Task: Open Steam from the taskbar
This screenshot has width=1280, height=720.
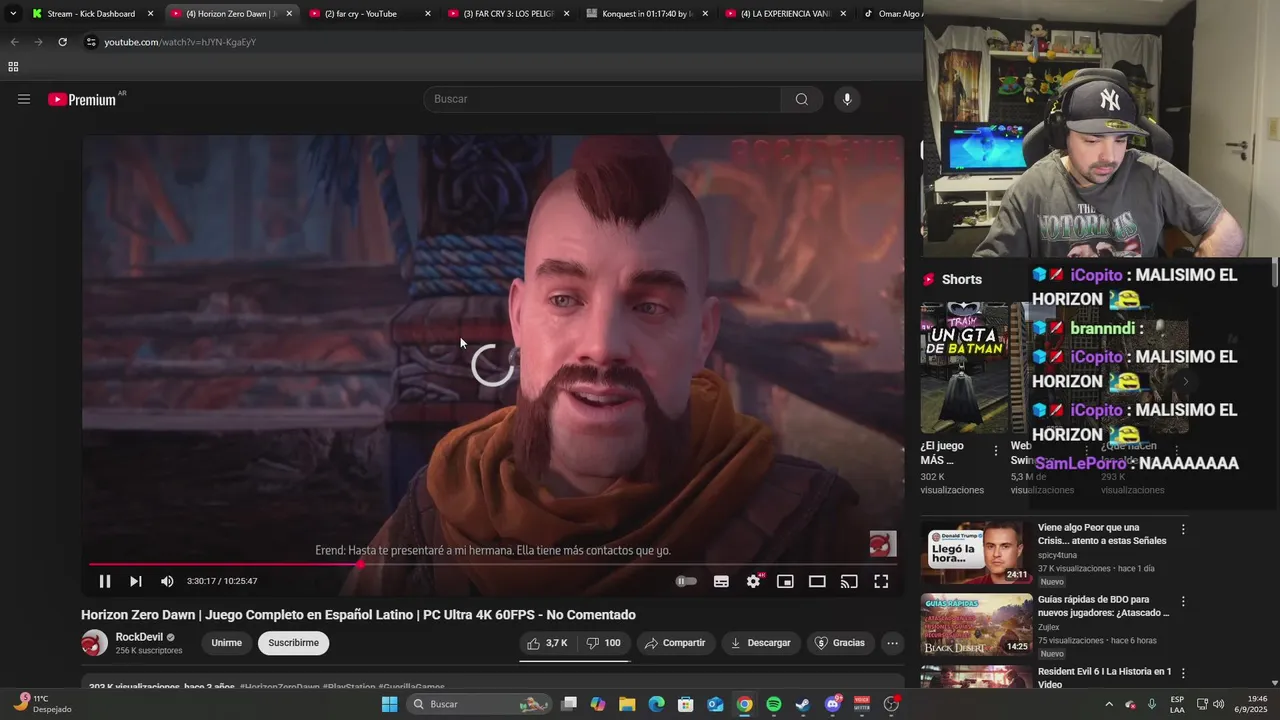Action: (x=803, y=704)
